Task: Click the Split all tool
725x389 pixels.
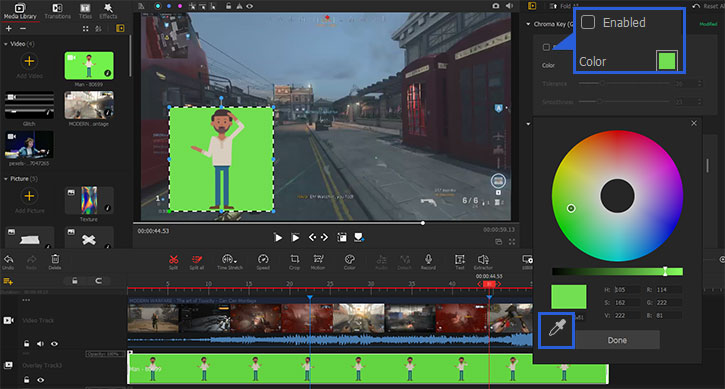Action: tap(197, 262)
